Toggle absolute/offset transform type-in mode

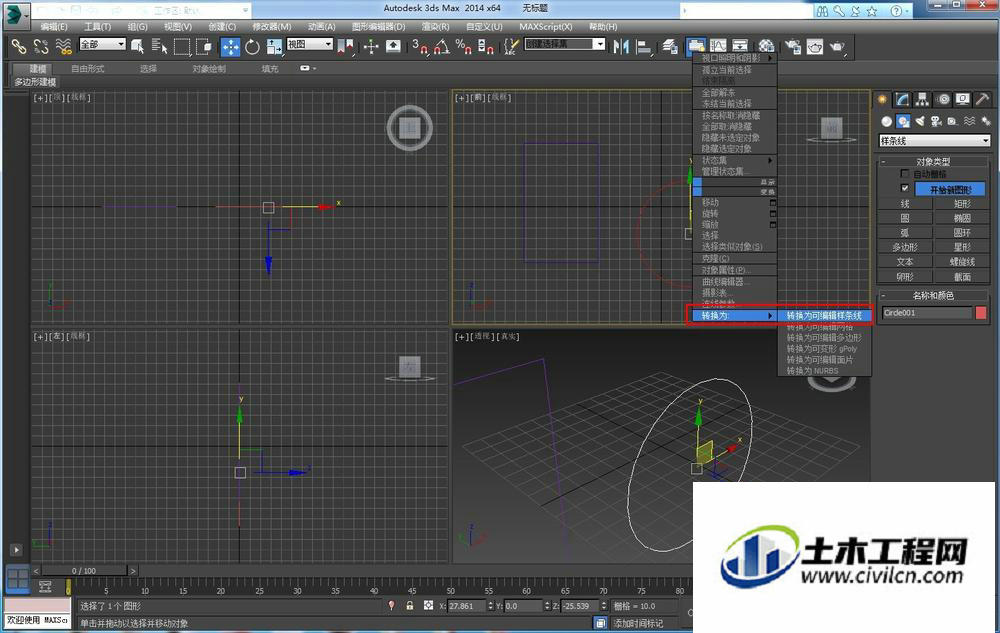429,606
